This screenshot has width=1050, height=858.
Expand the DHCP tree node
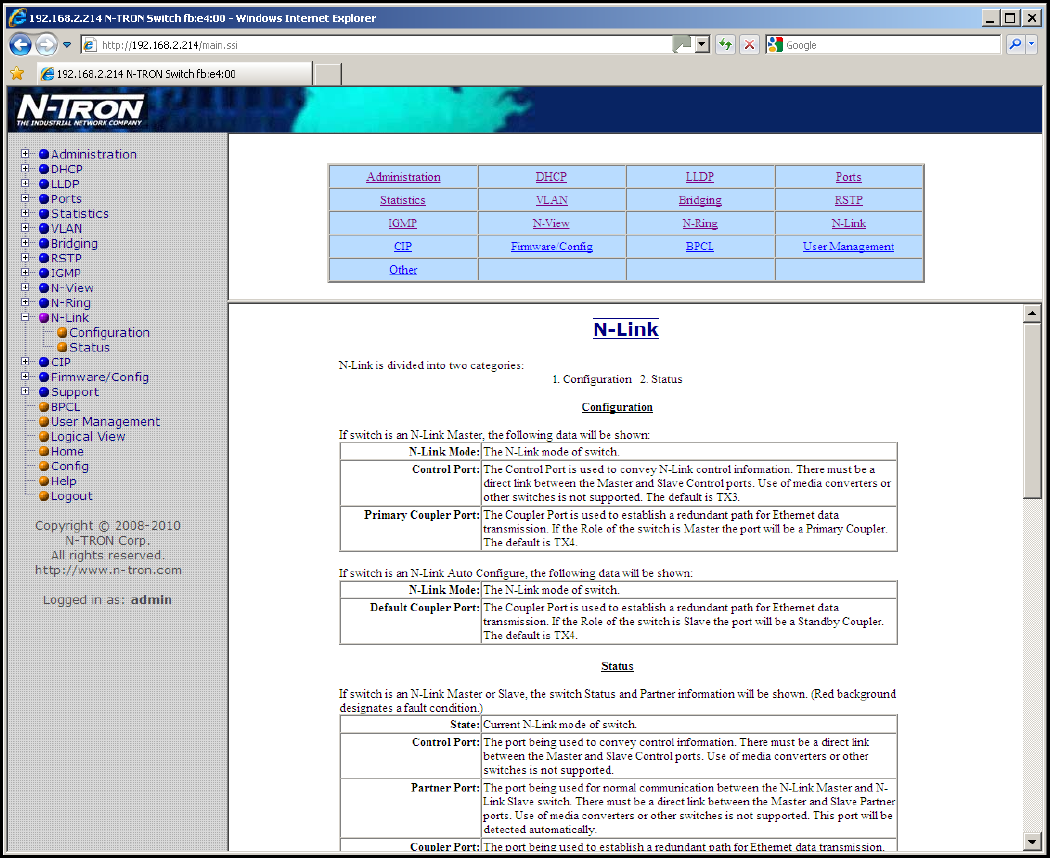pyautogui.click(x=25, y=168)
